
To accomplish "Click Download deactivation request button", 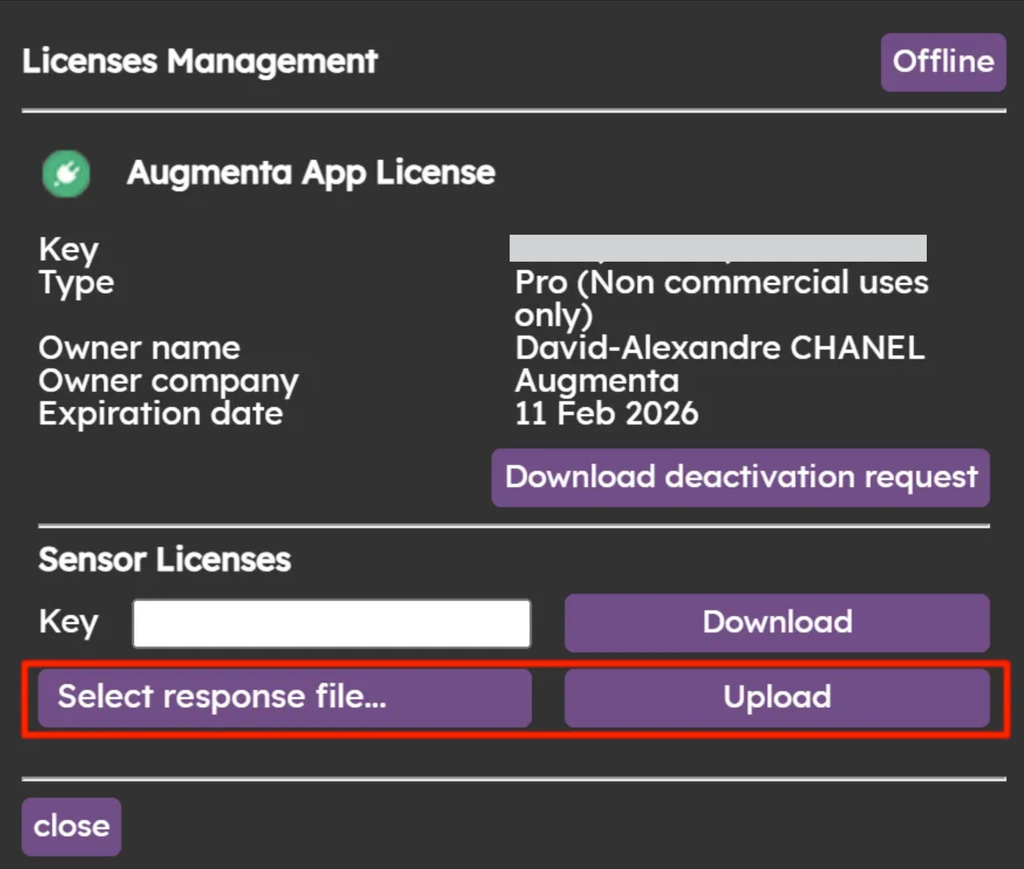I will [740, 477].
